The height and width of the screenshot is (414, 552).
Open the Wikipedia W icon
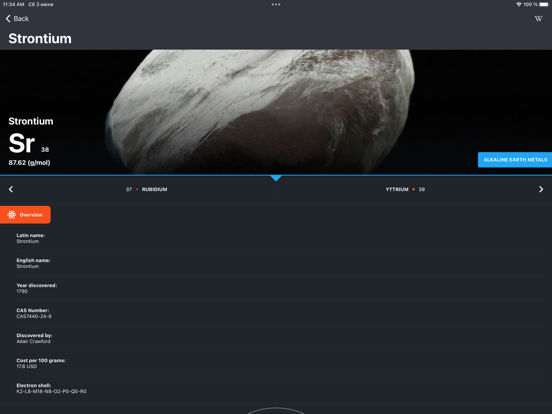tap(538, 19)
